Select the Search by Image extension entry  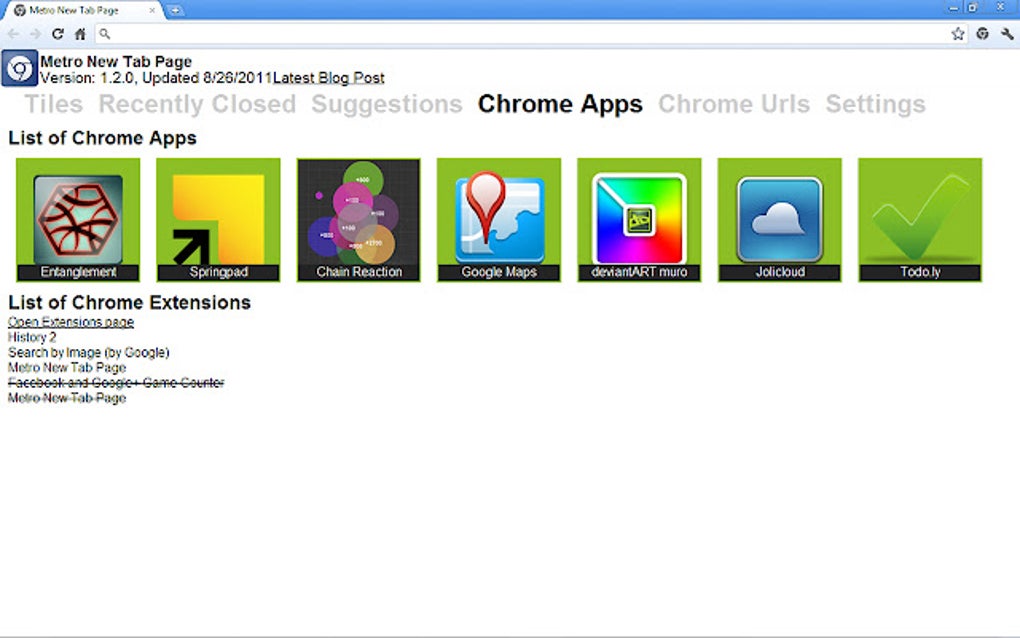[x=88, y=352]
